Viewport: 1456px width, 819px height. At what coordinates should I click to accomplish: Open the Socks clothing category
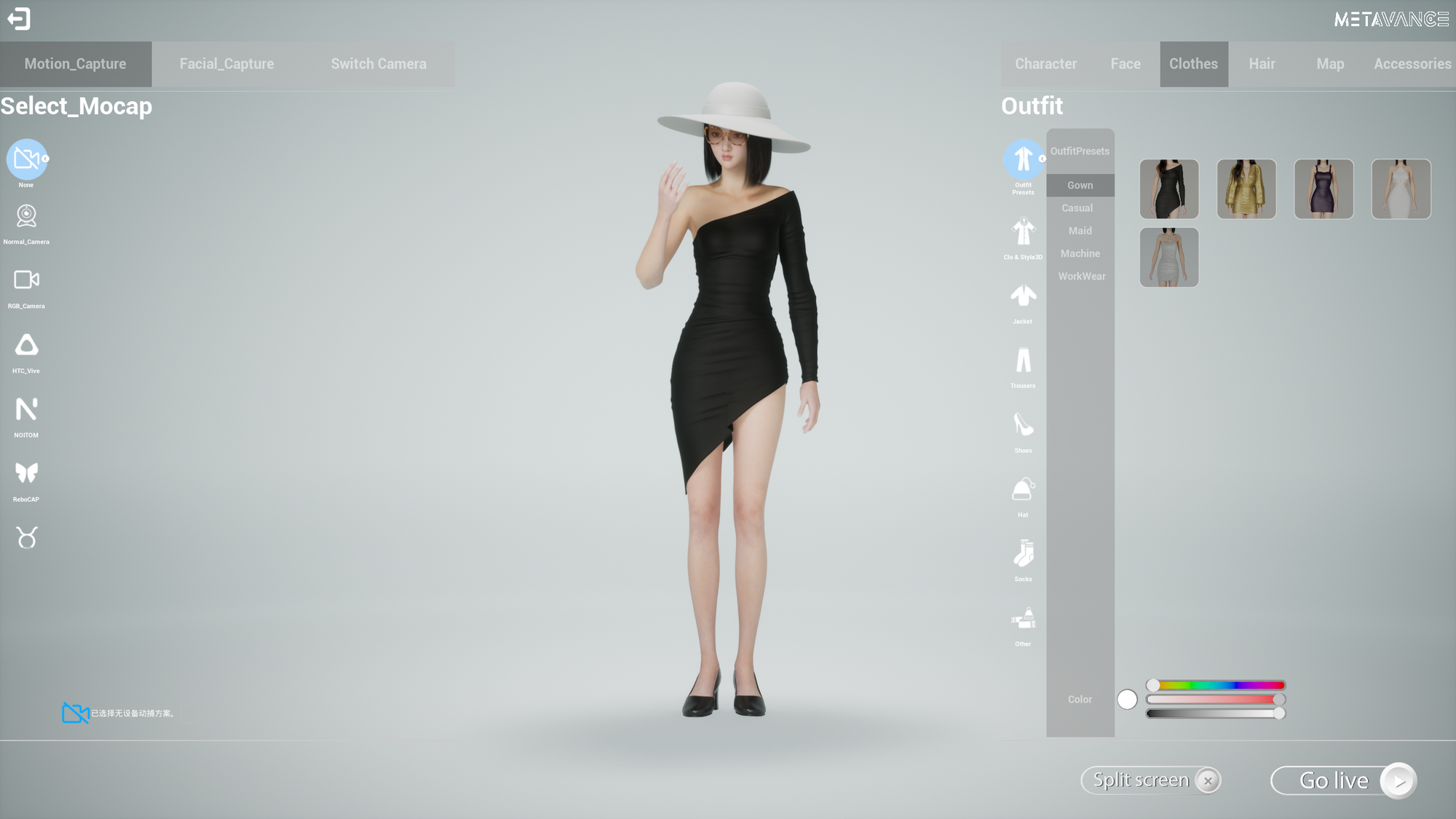[x=1023, y=554]
